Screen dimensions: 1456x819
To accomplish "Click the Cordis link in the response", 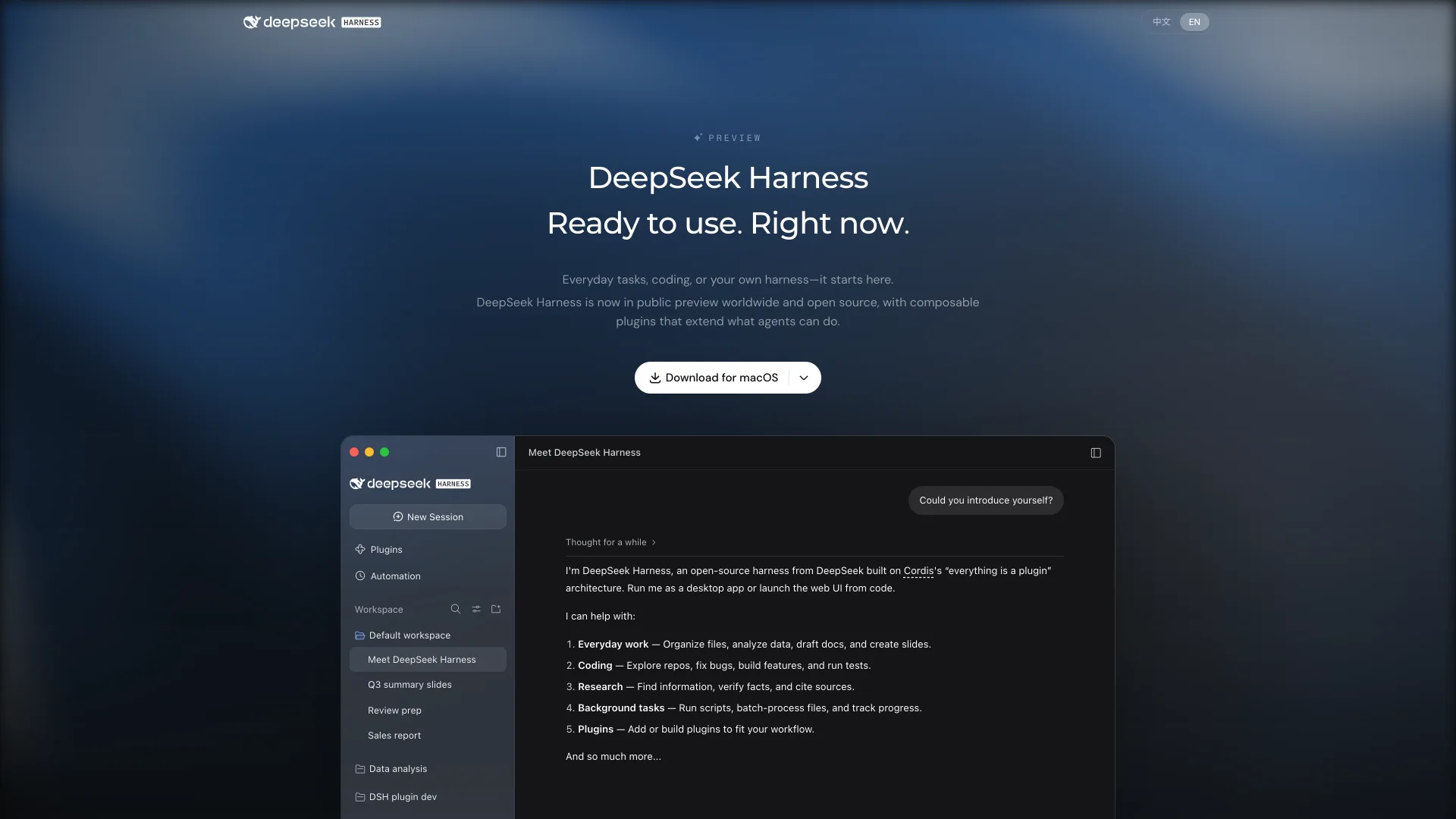I will (x=918, y=571).
